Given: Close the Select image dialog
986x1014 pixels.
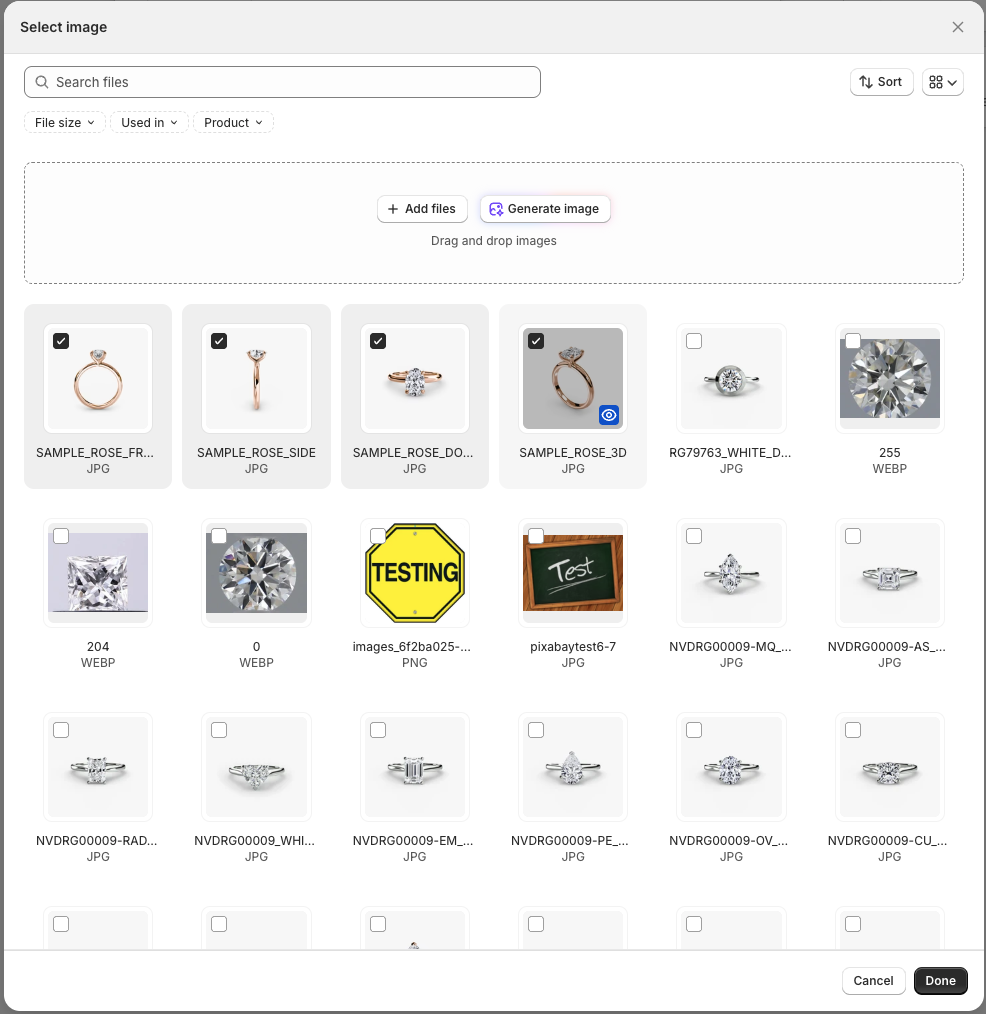Looking at the screenshot, I should [958, 27].
